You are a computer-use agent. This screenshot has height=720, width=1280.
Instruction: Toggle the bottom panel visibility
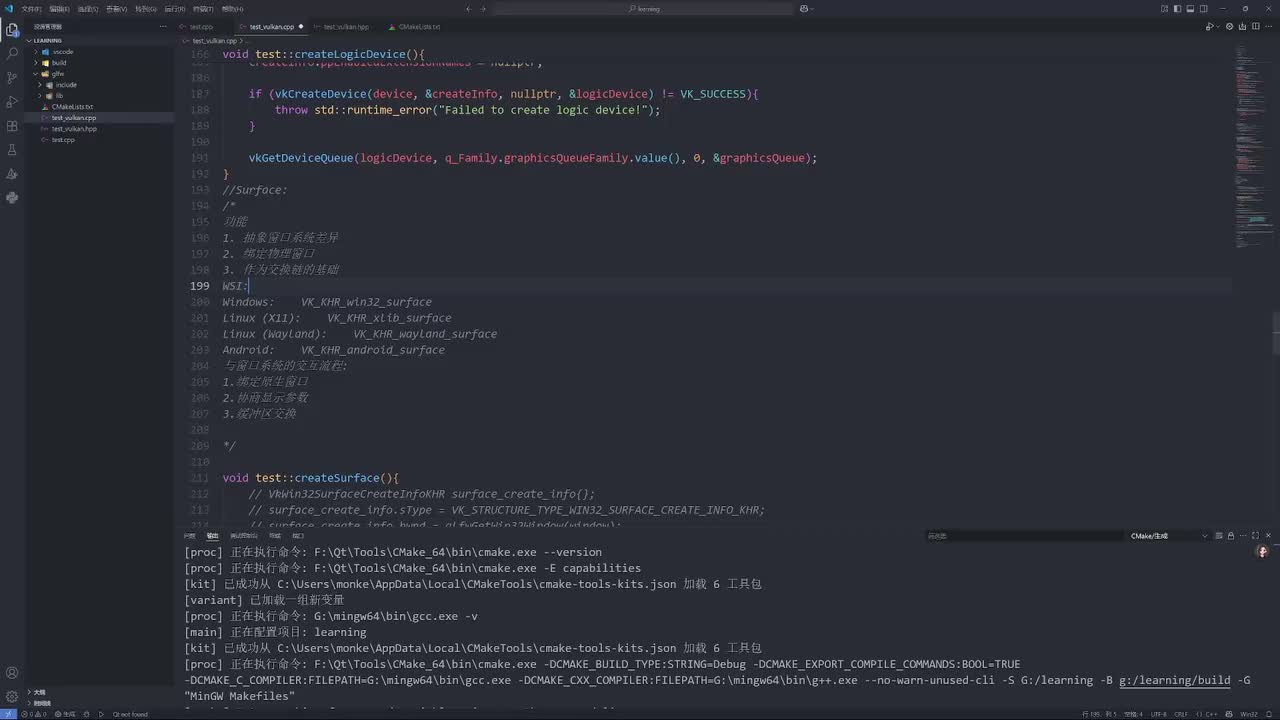coord(1190,8)
